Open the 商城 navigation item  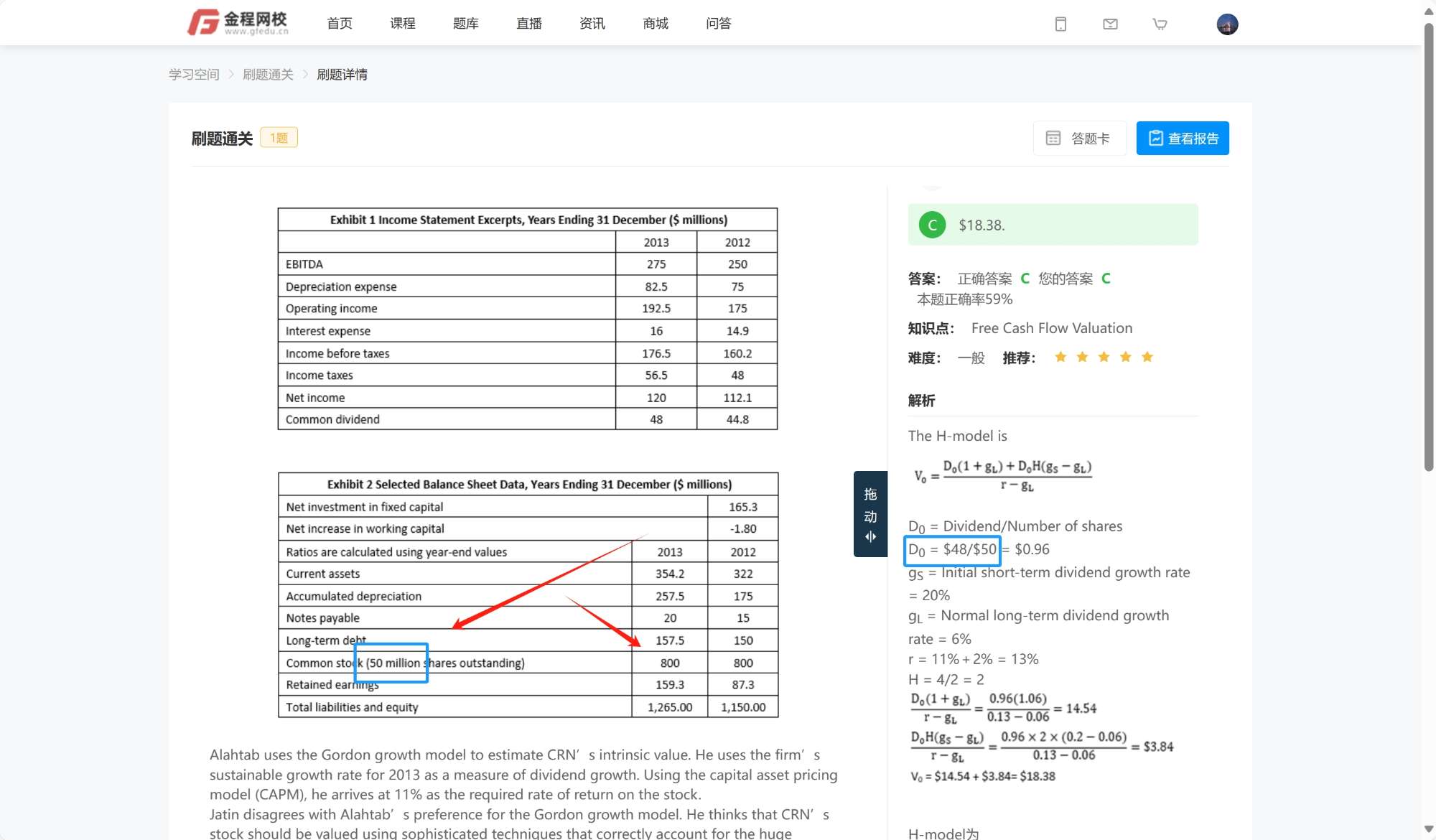pyautogui.click(x=656, y=24)
